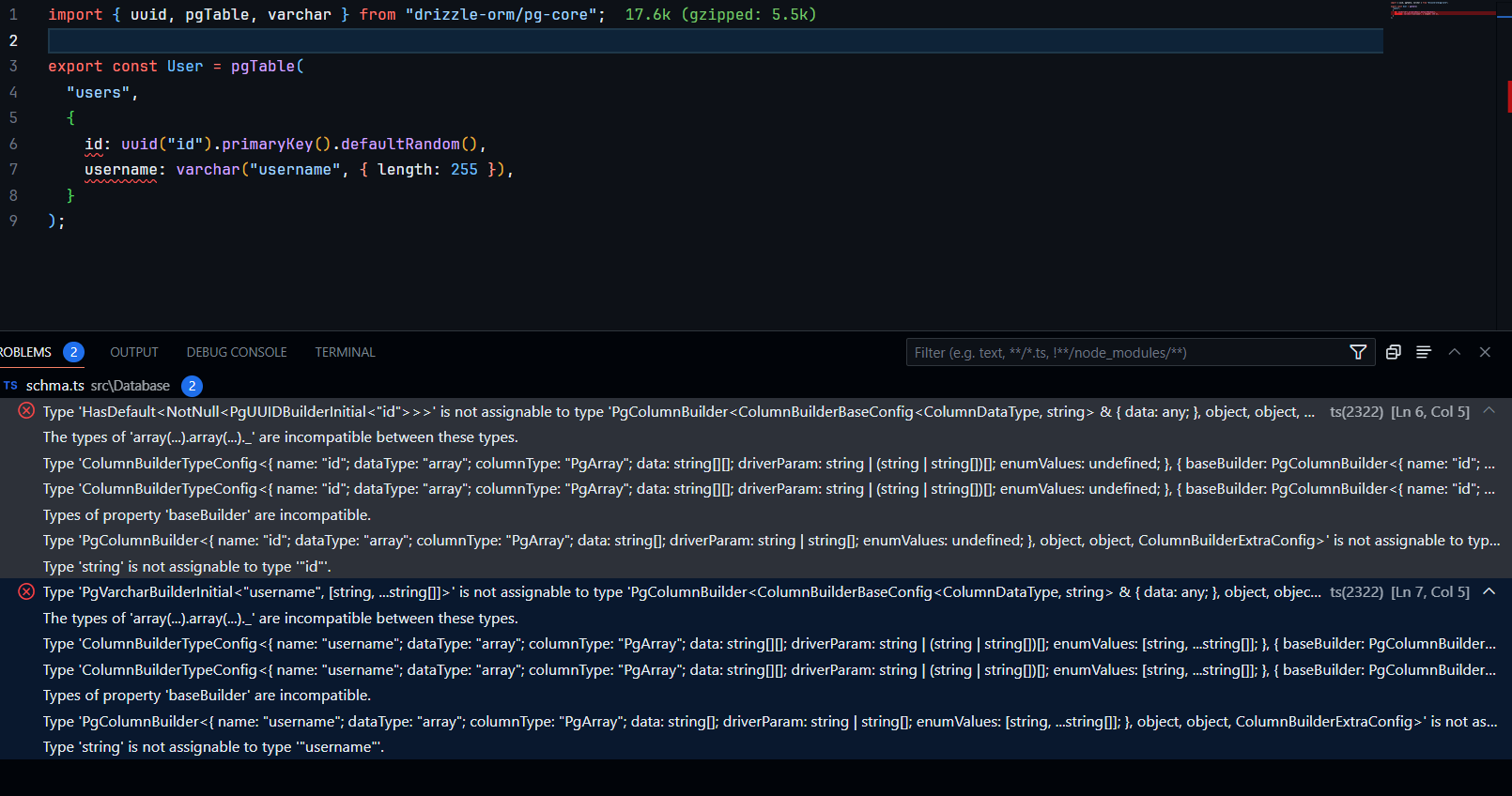Open the DEBUG CONSOLE tab
Screen dimensions: 1512x796
click(x=237, y=352)
